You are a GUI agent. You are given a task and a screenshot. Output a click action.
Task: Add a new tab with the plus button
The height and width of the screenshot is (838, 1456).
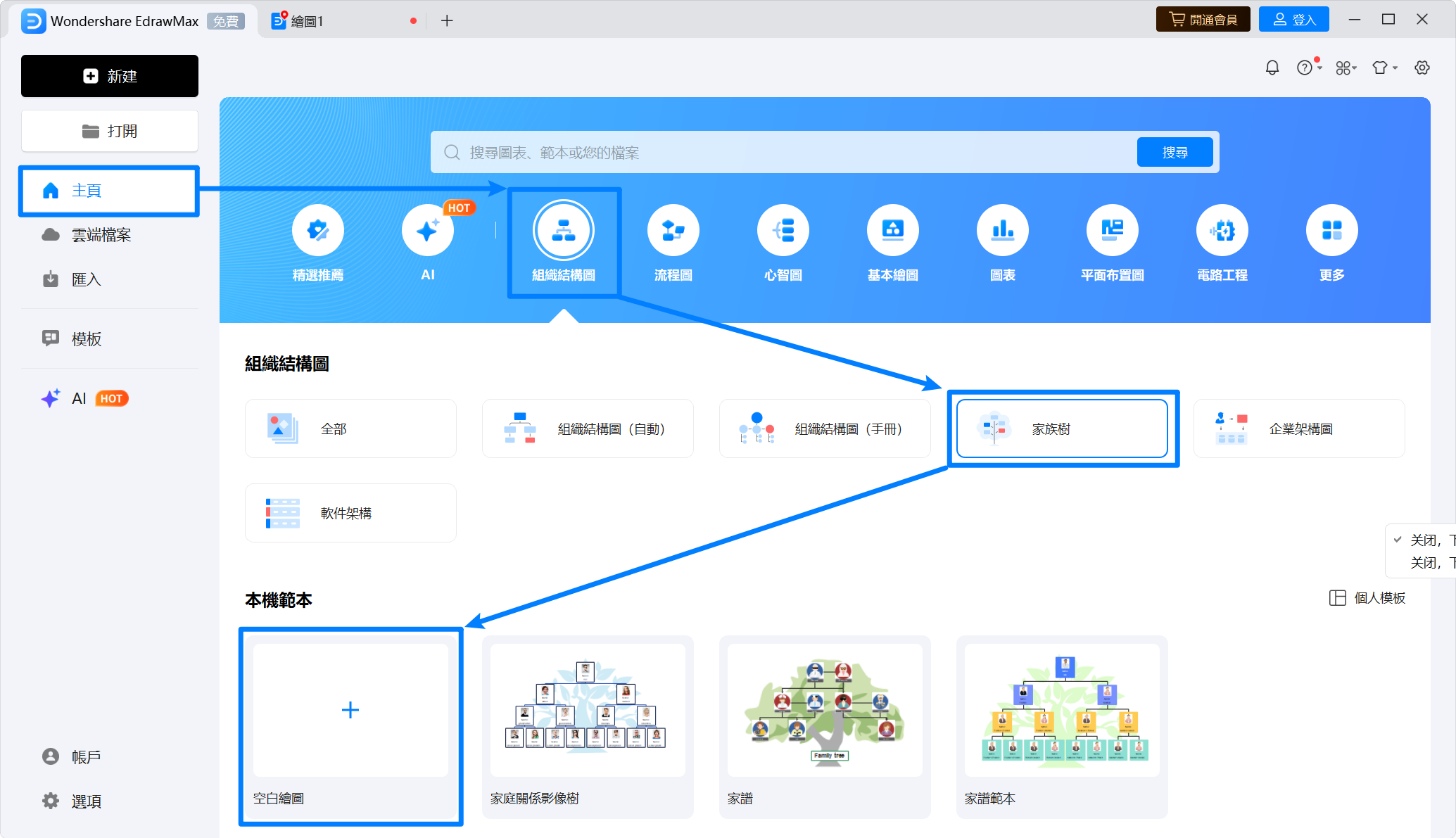[x=447, y=21]
